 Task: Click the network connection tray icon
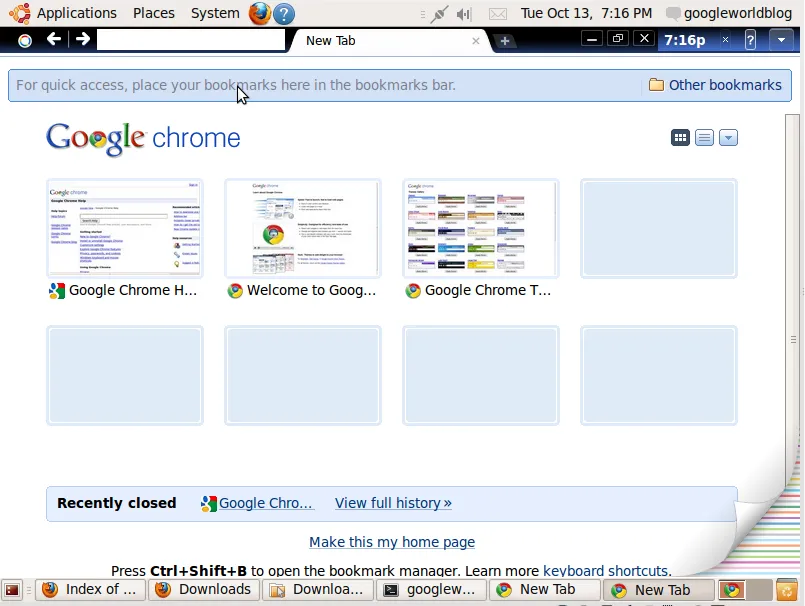pos(439,14)
